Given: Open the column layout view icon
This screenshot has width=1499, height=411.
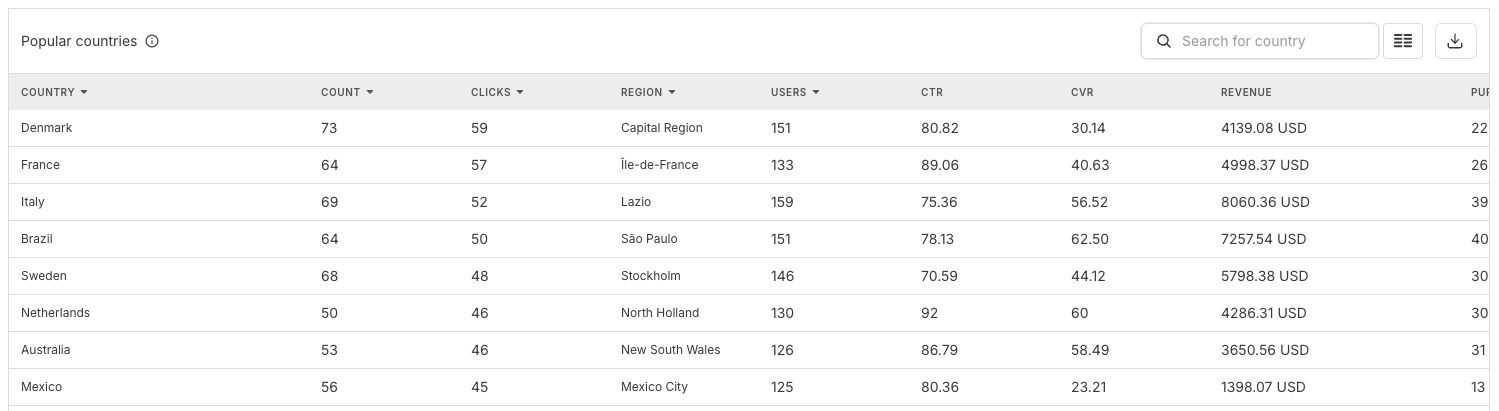Looking at the screenshot, I should pyautogui.click(x=1403, y=41).
